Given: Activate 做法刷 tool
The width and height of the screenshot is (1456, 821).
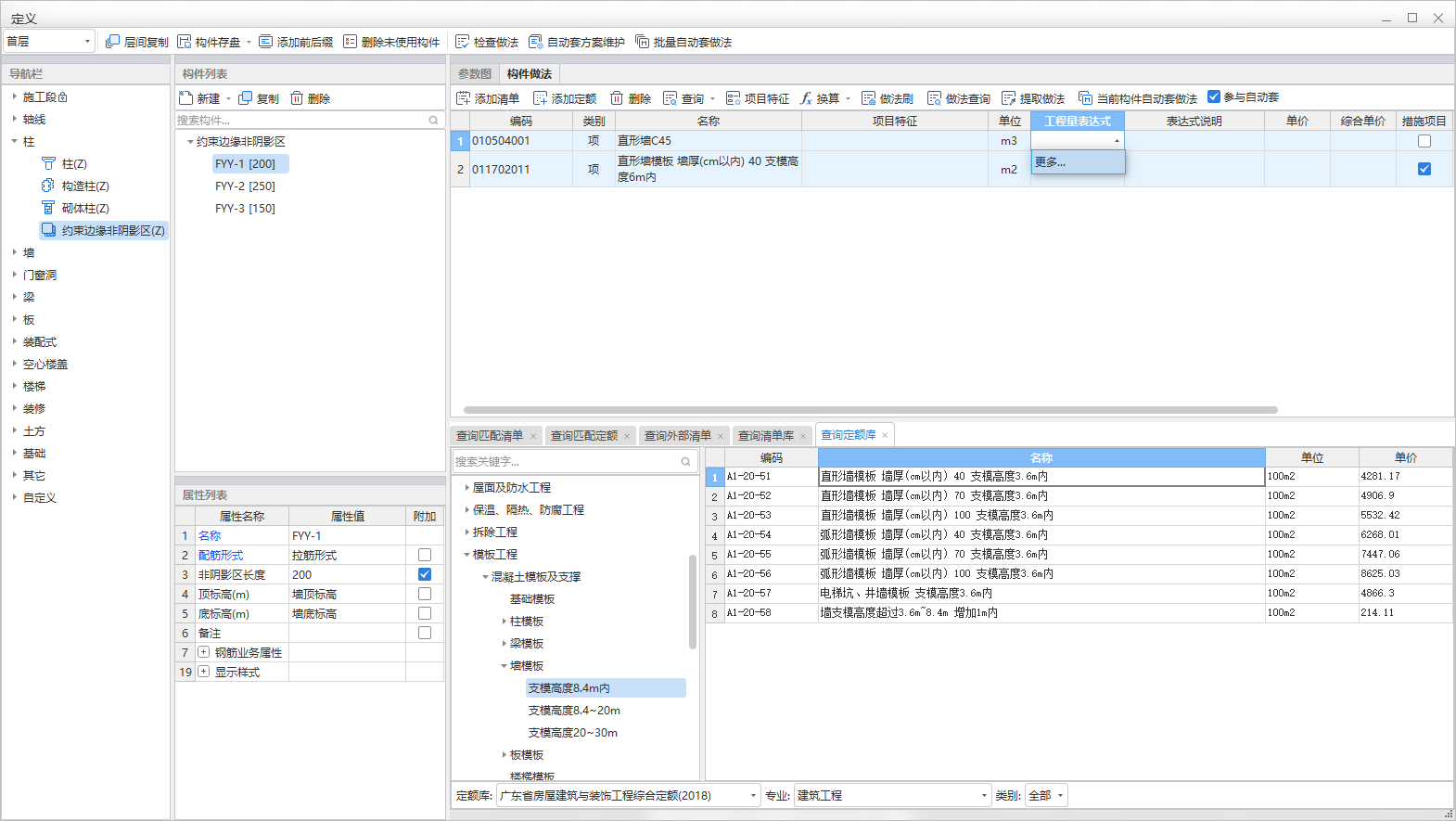Looking at the screenshot, I should click(888, 98).
